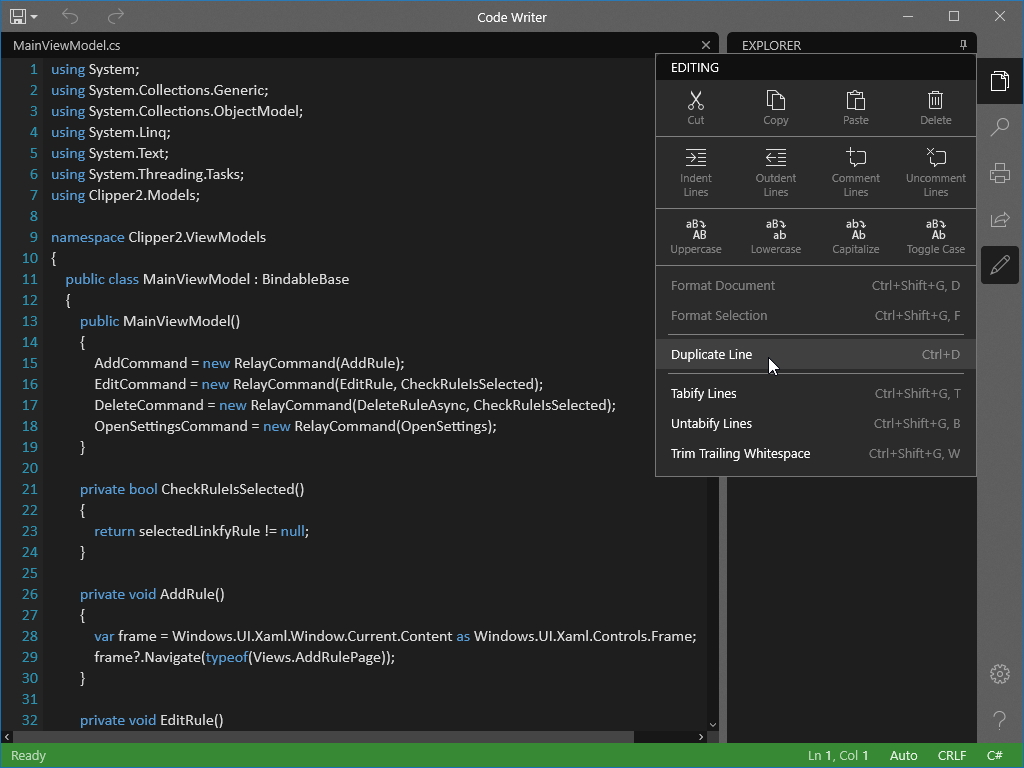Click the horizontal scrollbar thumb

coord(323,737)
